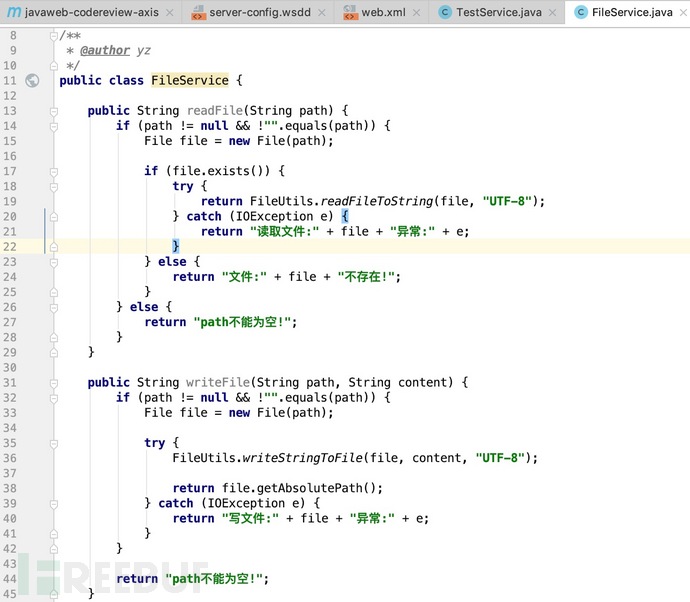The width and height of the screenshot is (690, 602).
Task: Click the writeStringToFile method call
Action: tap(303, 458)
